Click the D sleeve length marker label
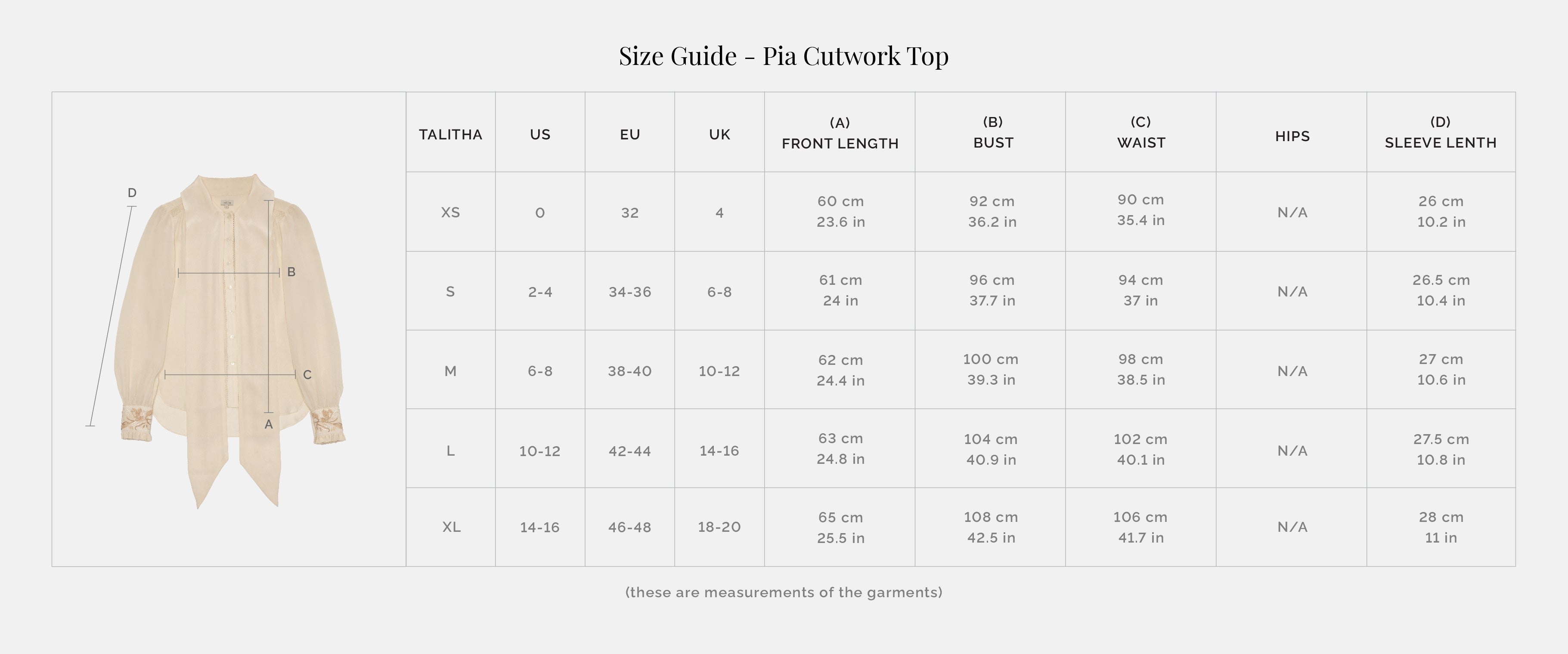This screenshot has width=1568, height=654. (x=132, y=193)
